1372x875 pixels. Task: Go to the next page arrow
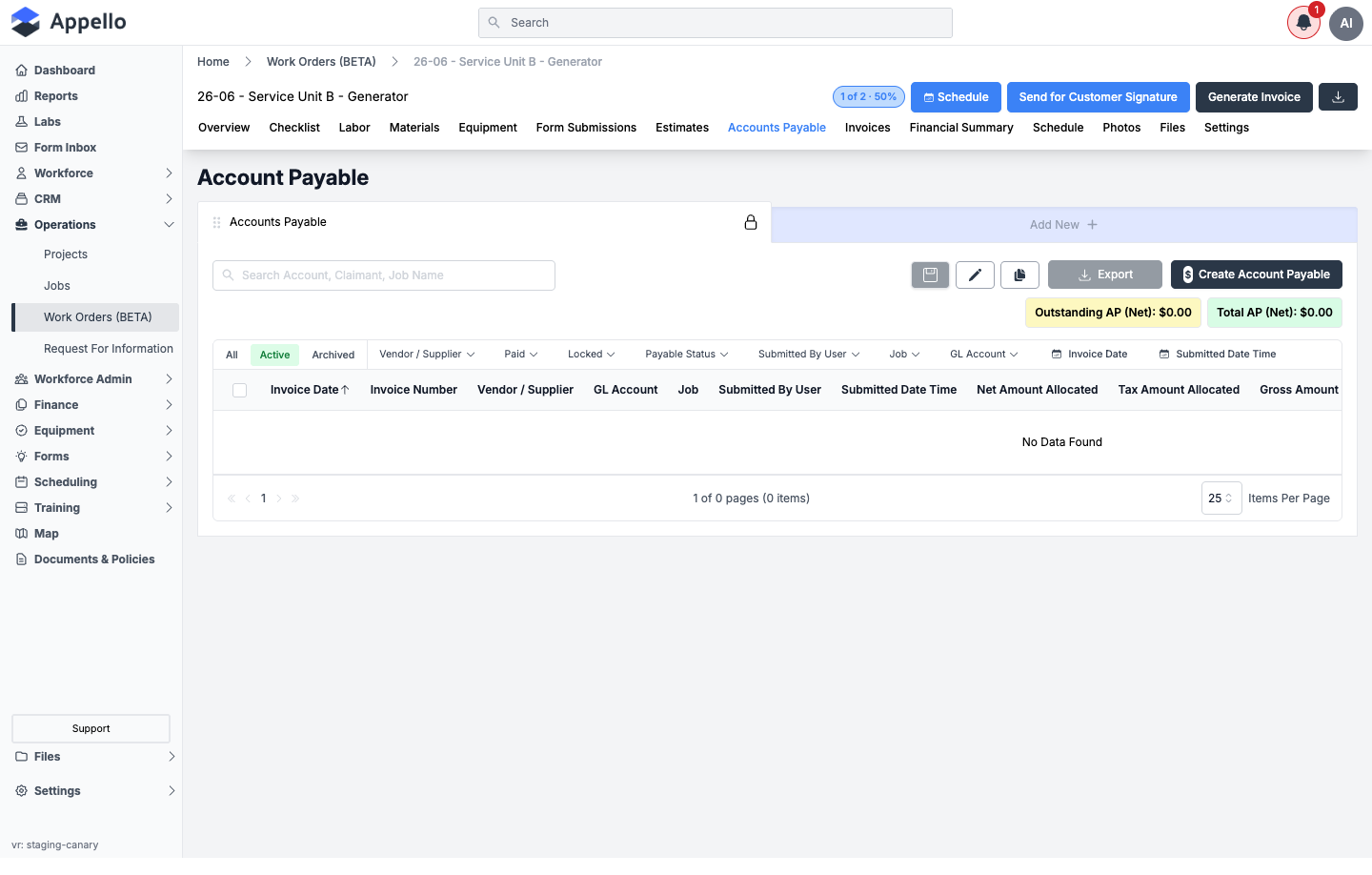coord(279,499)
